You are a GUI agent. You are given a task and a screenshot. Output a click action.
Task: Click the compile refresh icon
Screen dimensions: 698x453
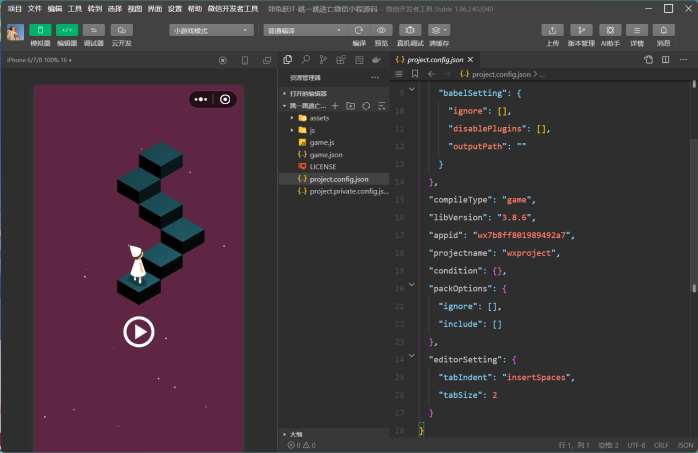(359, 30)
